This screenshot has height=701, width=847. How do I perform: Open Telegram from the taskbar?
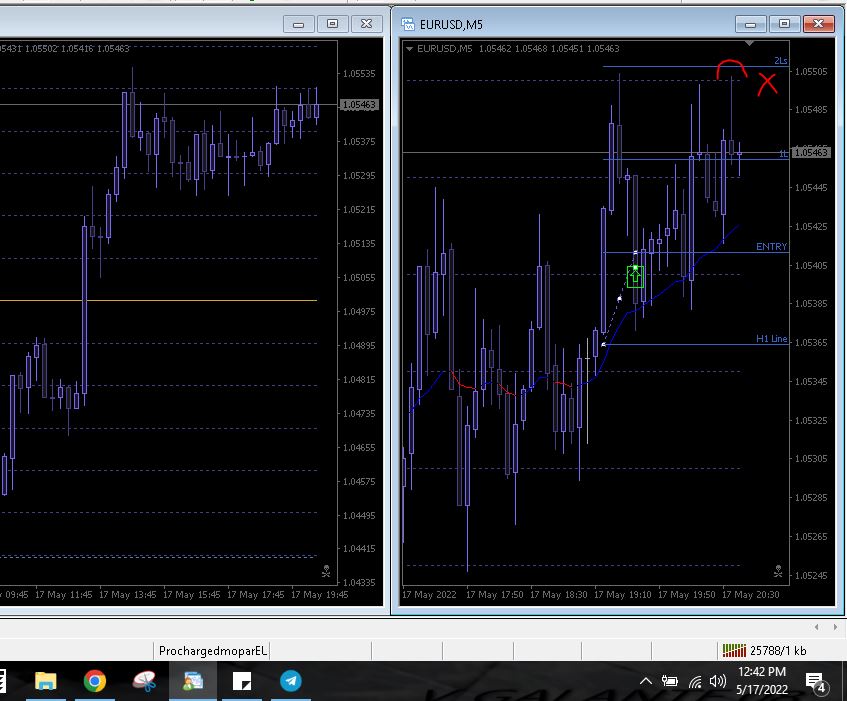[291, 681]
